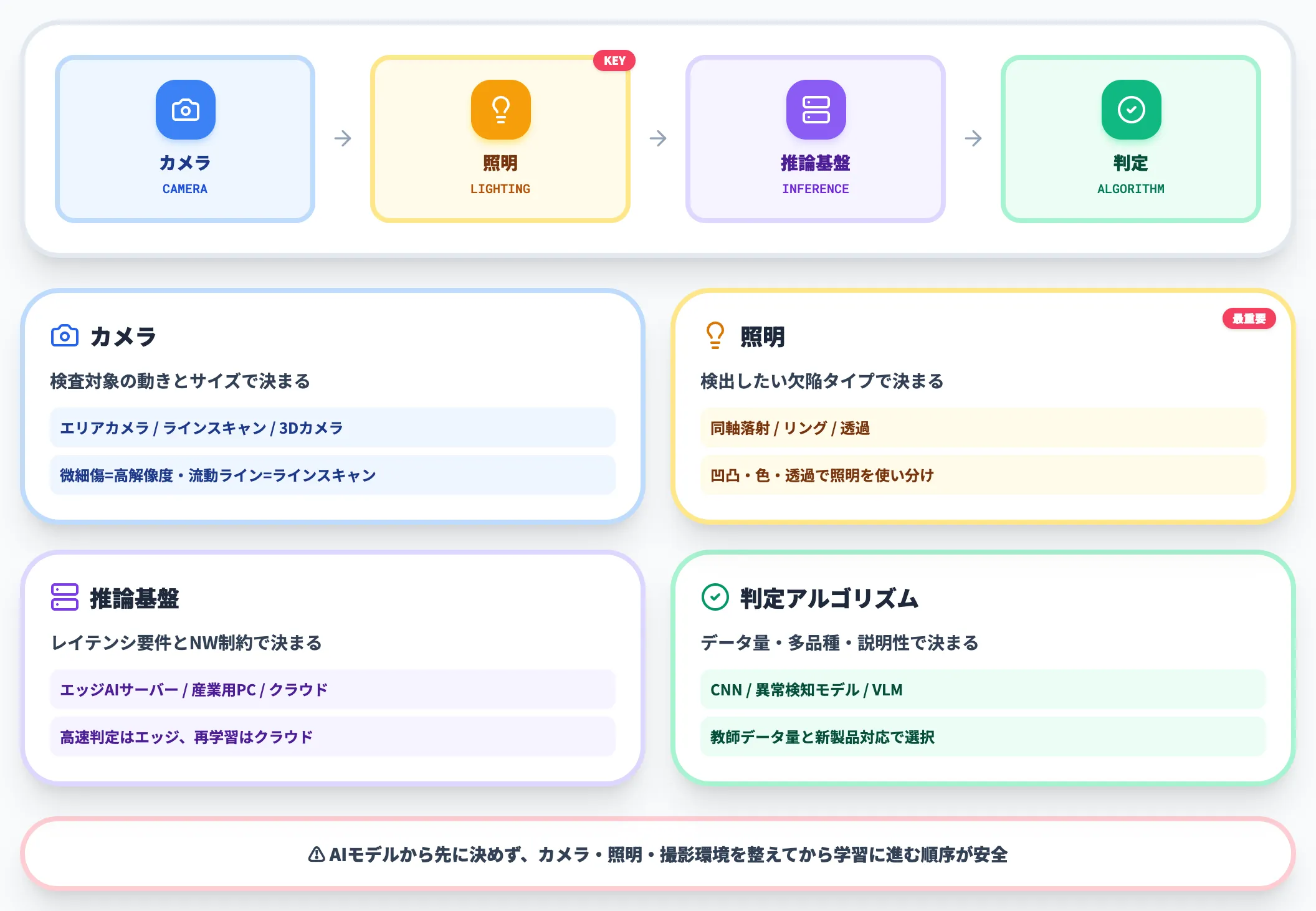Click the server icon beside 推論基盤 heading

pos(65,597)
